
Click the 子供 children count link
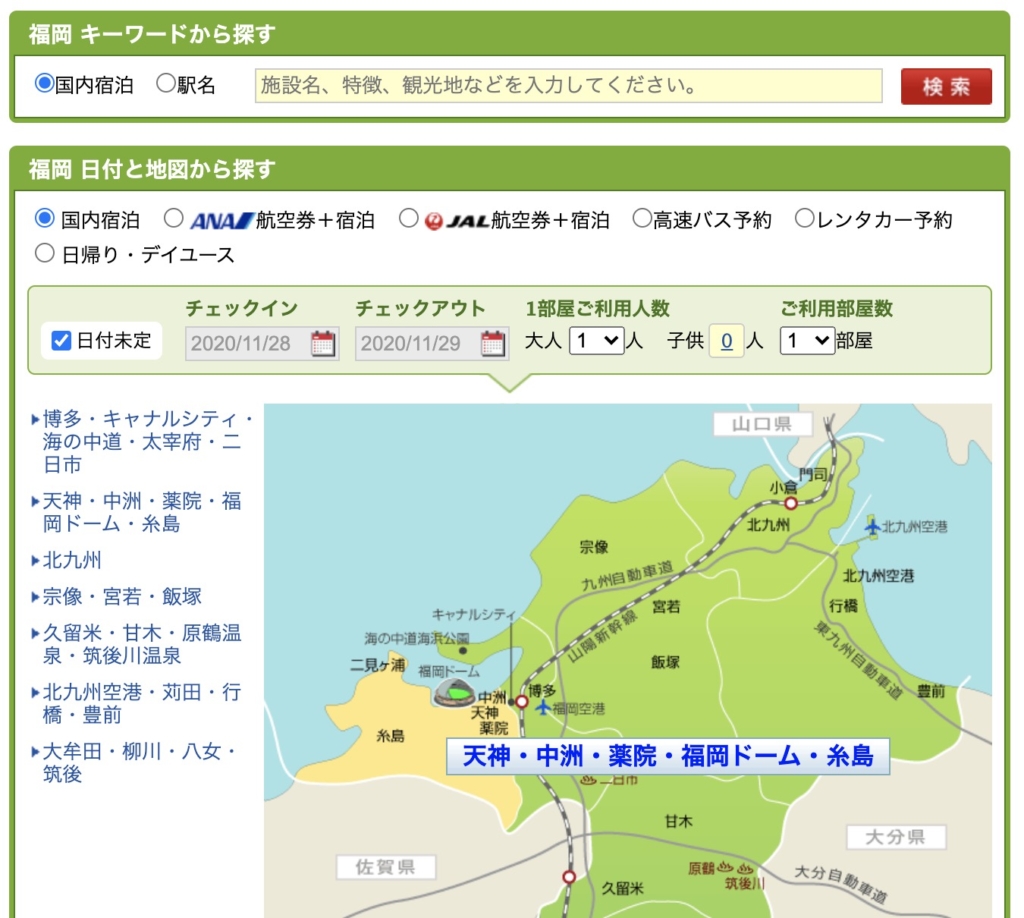point(726,342)
